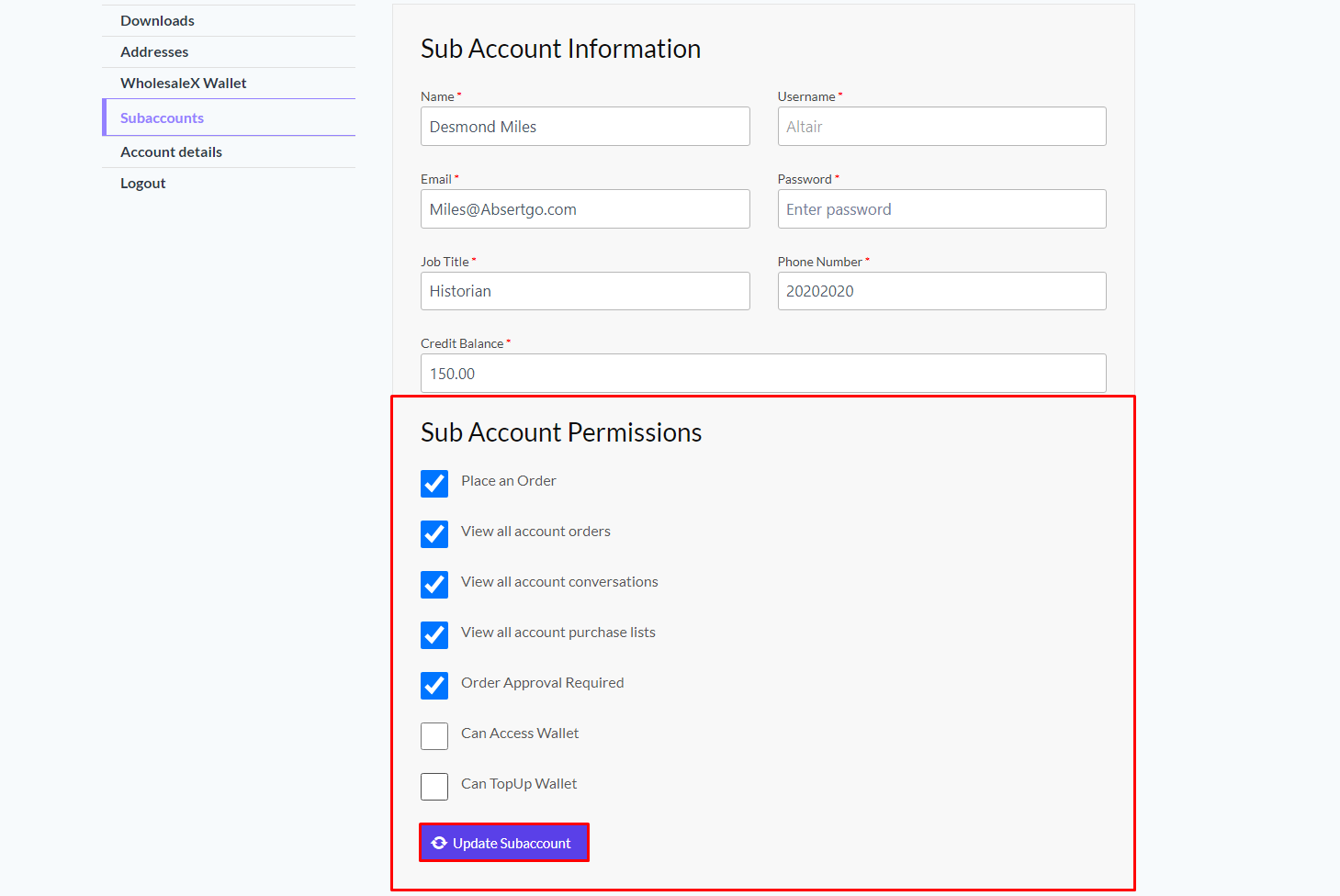
Task: Disable Order Approval Required checkbox
Action: (x=434, y=686)
